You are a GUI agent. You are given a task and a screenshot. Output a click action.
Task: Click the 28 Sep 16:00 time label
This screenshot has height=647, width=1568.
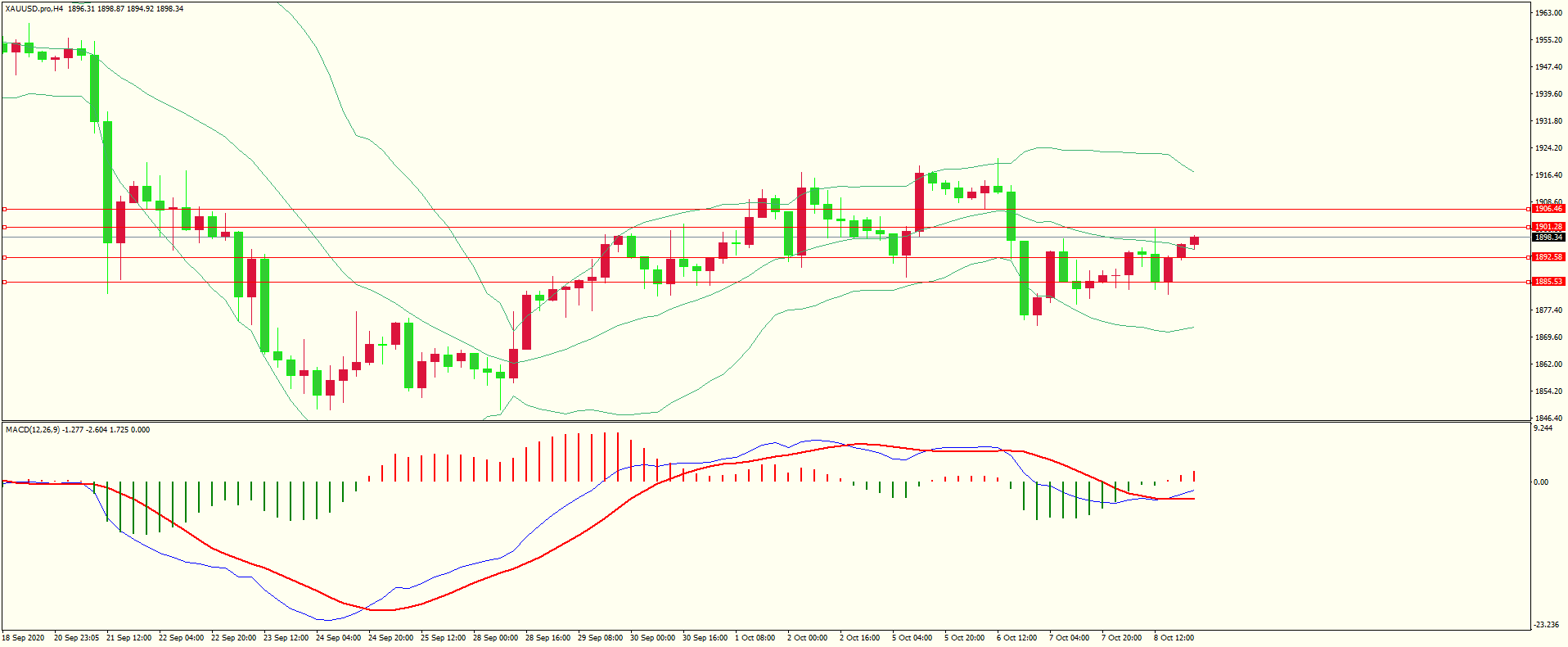pos(548,638)
